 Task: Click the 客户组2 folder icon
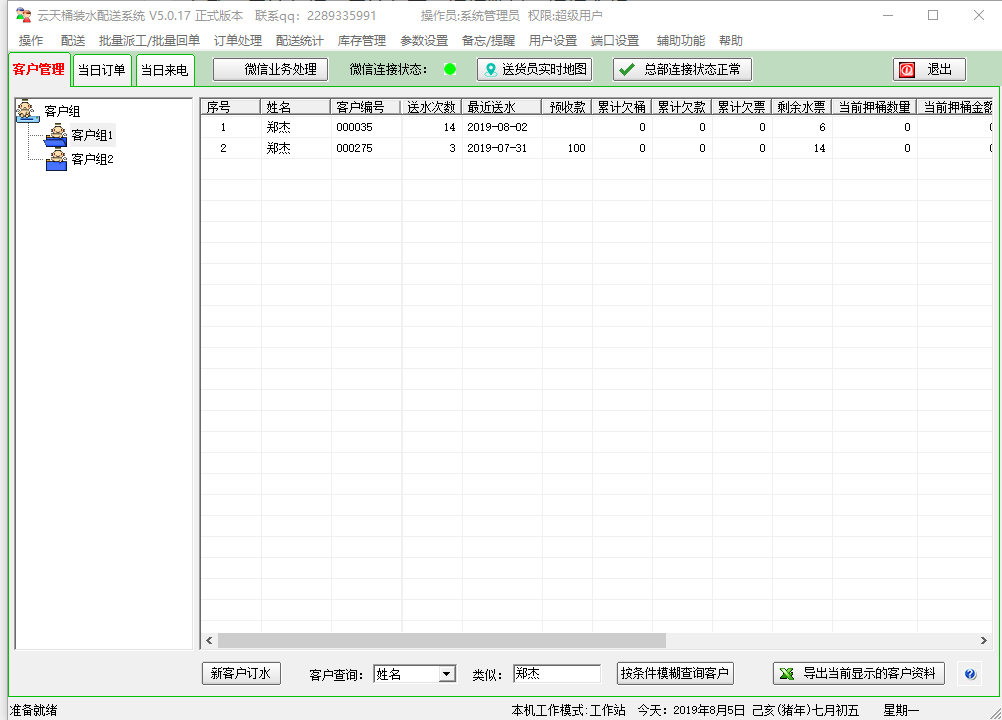coord(57,160)
